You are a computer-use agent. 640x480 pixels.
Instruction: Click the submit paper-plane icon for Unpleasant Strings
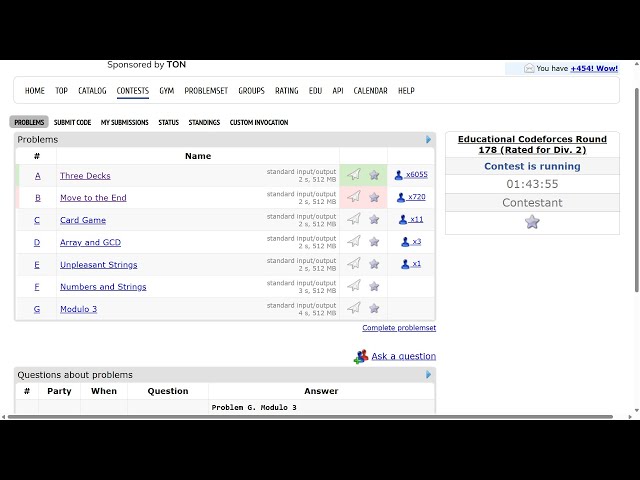[354, 264]
